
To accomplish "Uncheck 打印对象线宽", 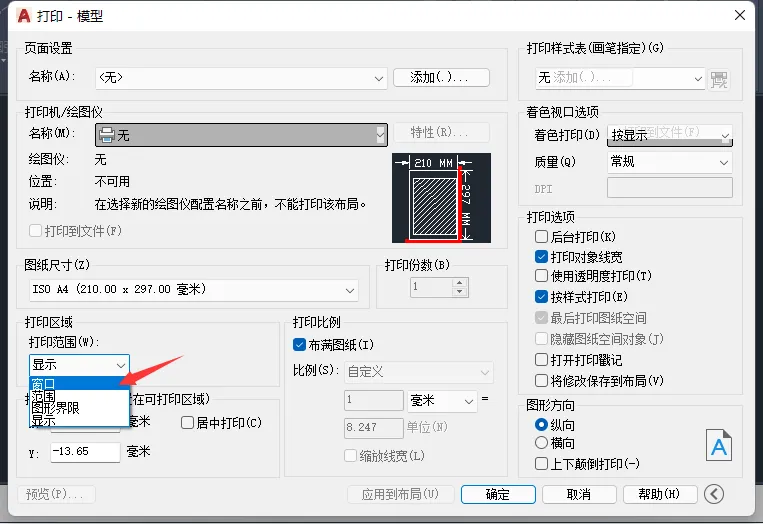I will coord(541,256).
